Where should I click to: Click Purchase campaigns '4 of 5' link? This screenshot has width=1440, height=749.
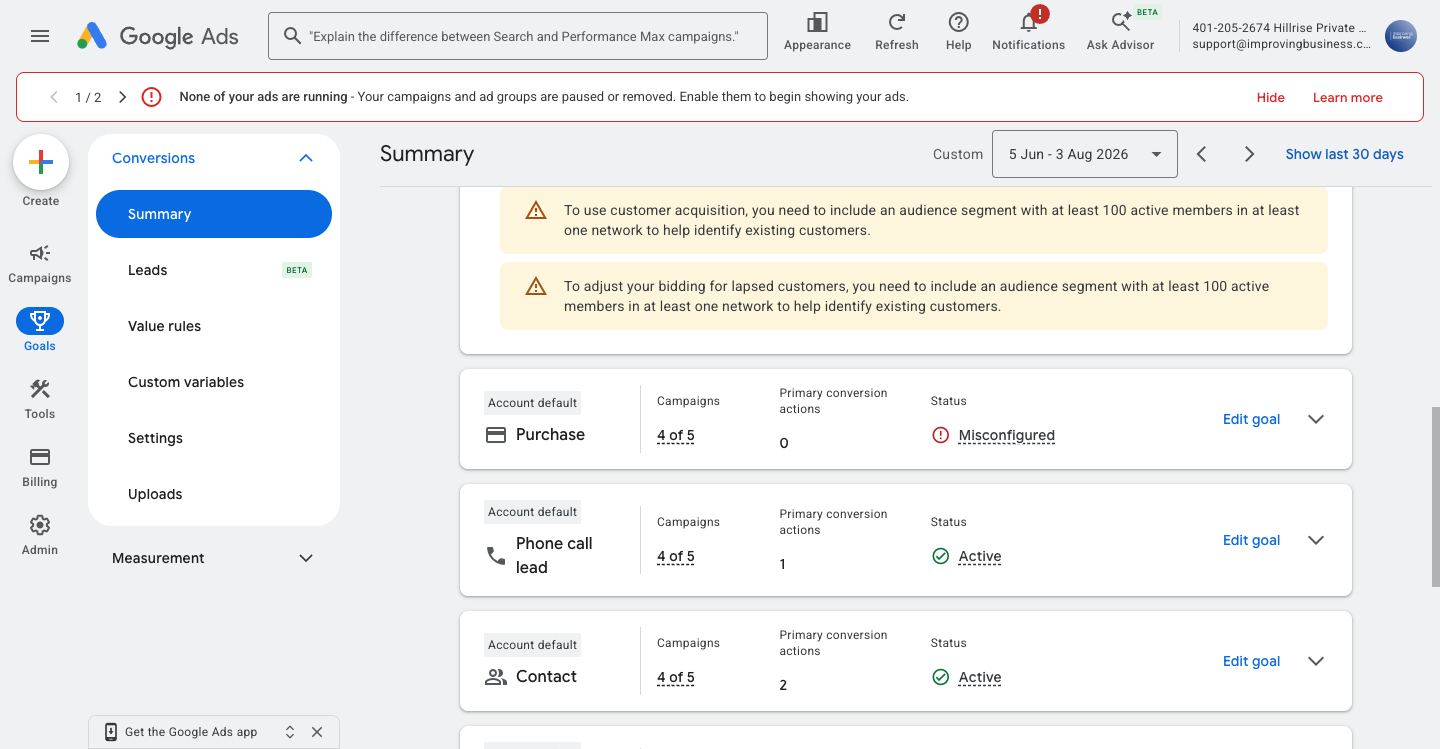click(x=675, y=435)
